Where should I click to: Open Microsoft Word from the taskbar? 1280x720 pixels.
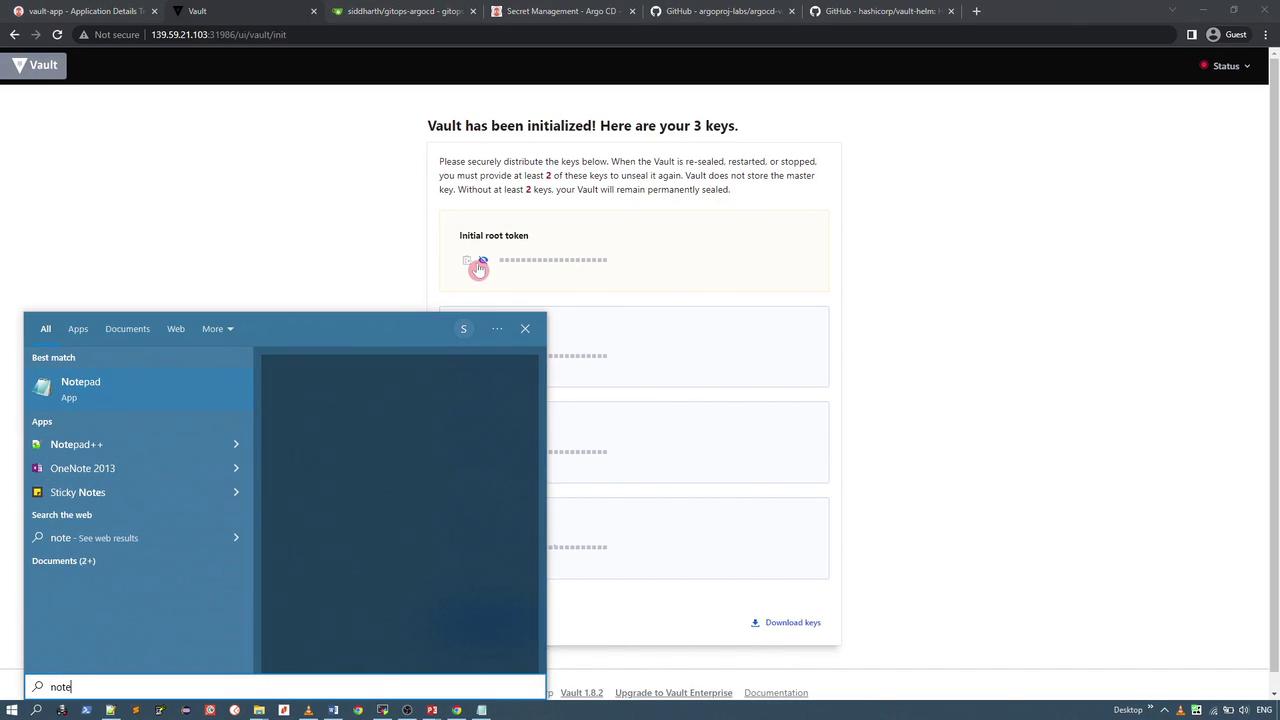[333, 710]
